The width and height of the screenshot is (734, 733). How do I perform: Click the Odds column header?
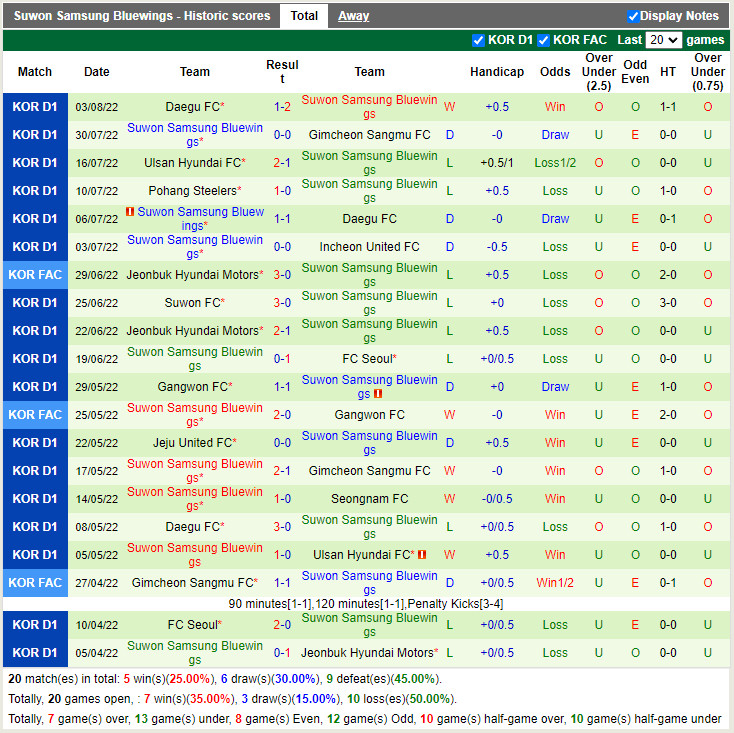[x=555, y=72]
